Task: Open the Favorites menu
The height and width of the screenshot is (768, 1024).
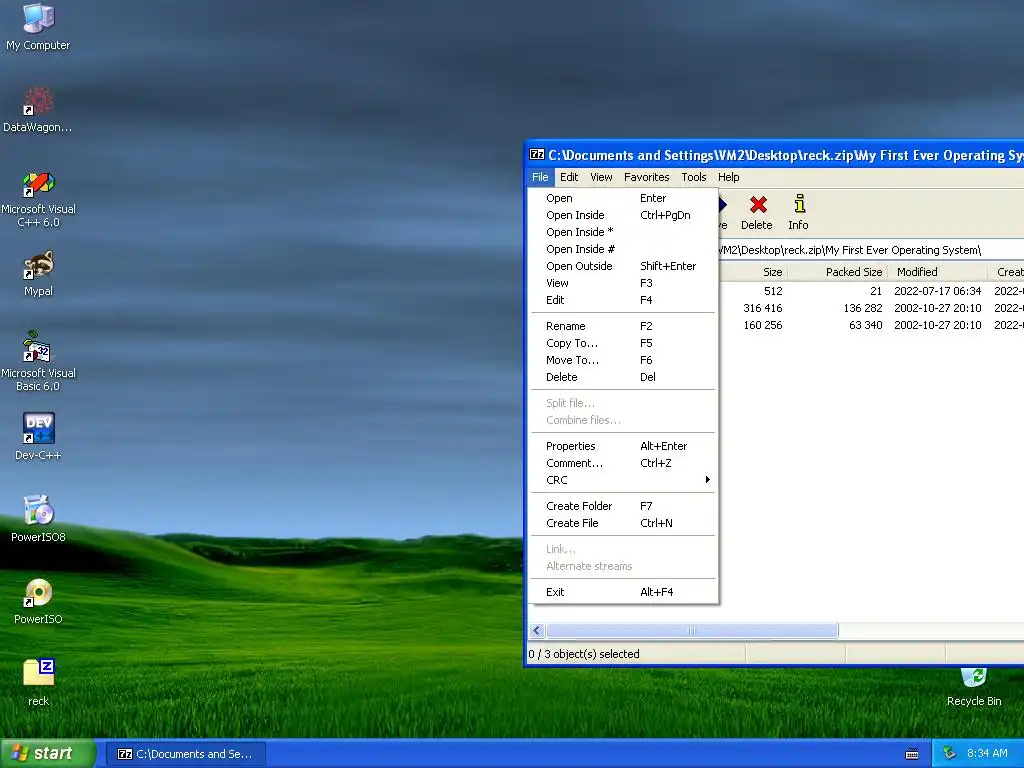Action: click(647, 177)
